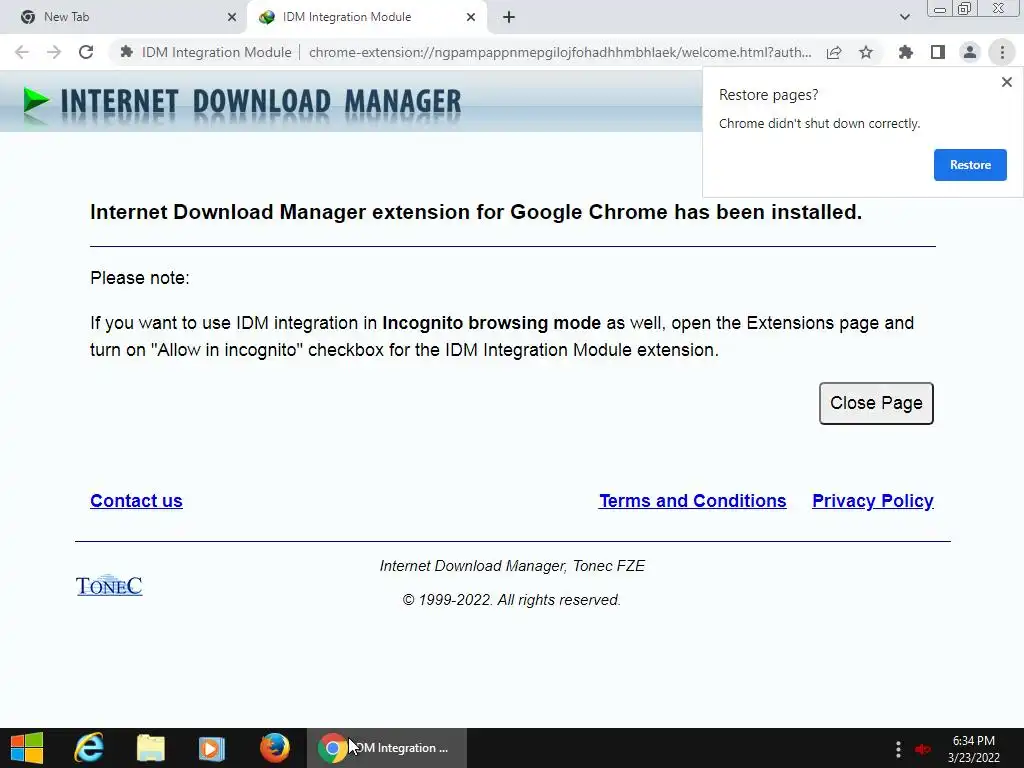Open the Contact us link
The image size is (1024, 768).
point(136,501)
